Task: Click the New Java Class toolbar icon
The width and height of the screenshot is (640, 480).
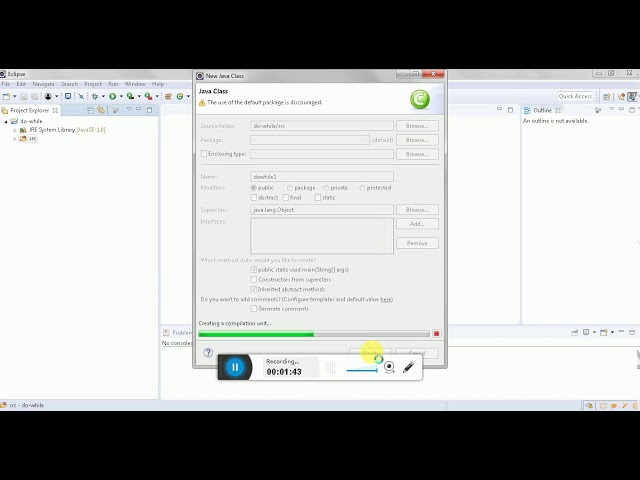Action: pyautogui.click(x=180, y=96)
